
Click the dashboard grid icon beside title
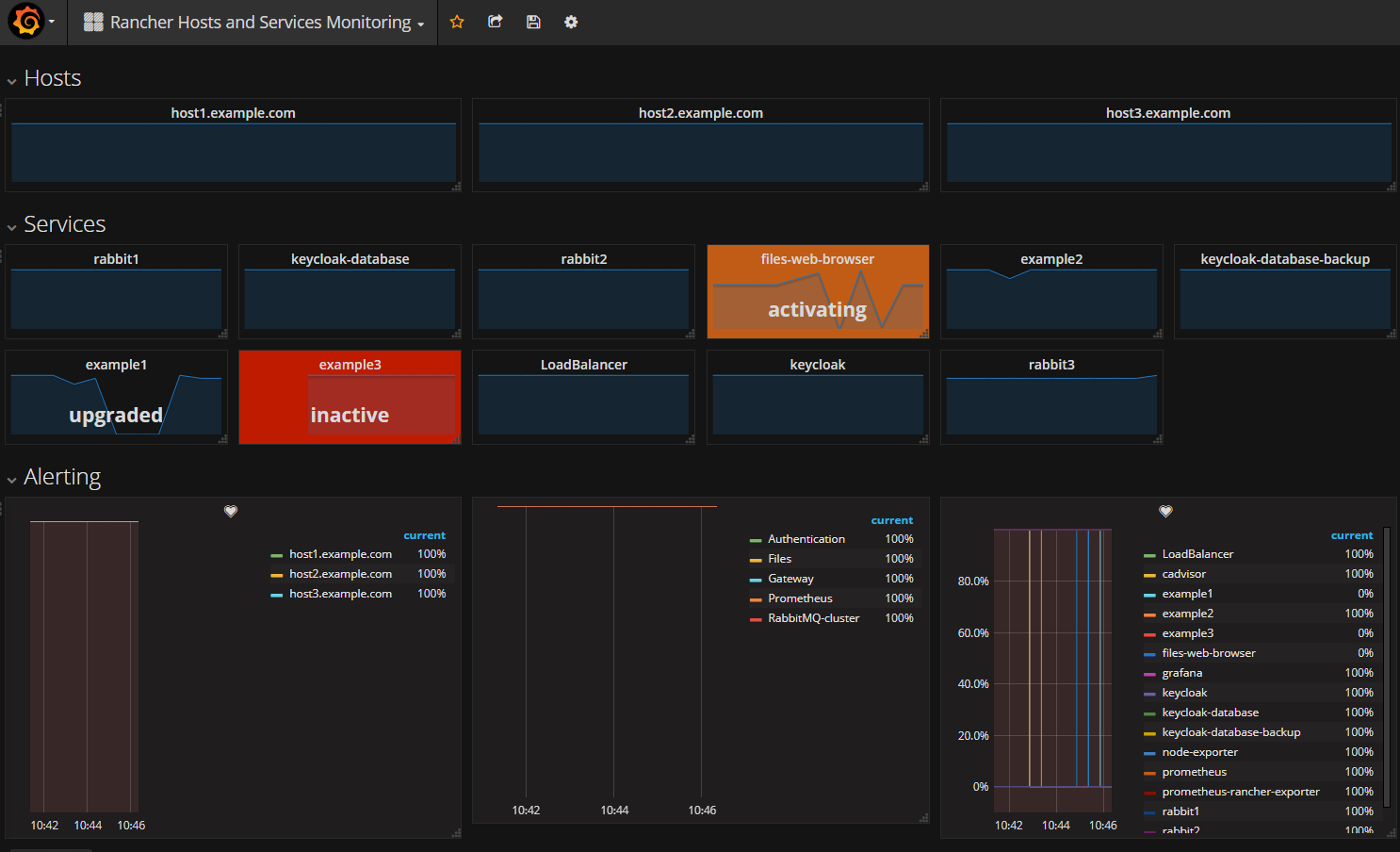point(93,22)
